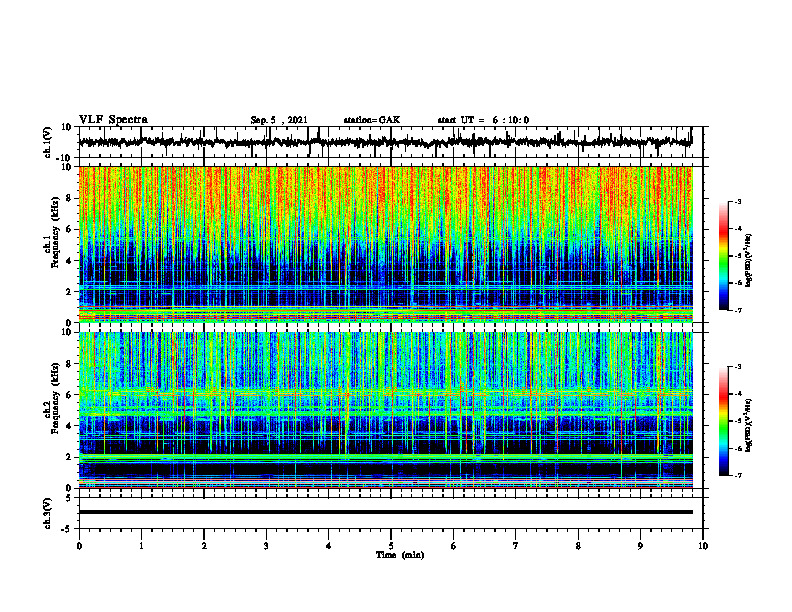Screen dimensions: 792x612
Task: Click the ch.2 spectrogram color scale bar
Action: pos(723,421)
